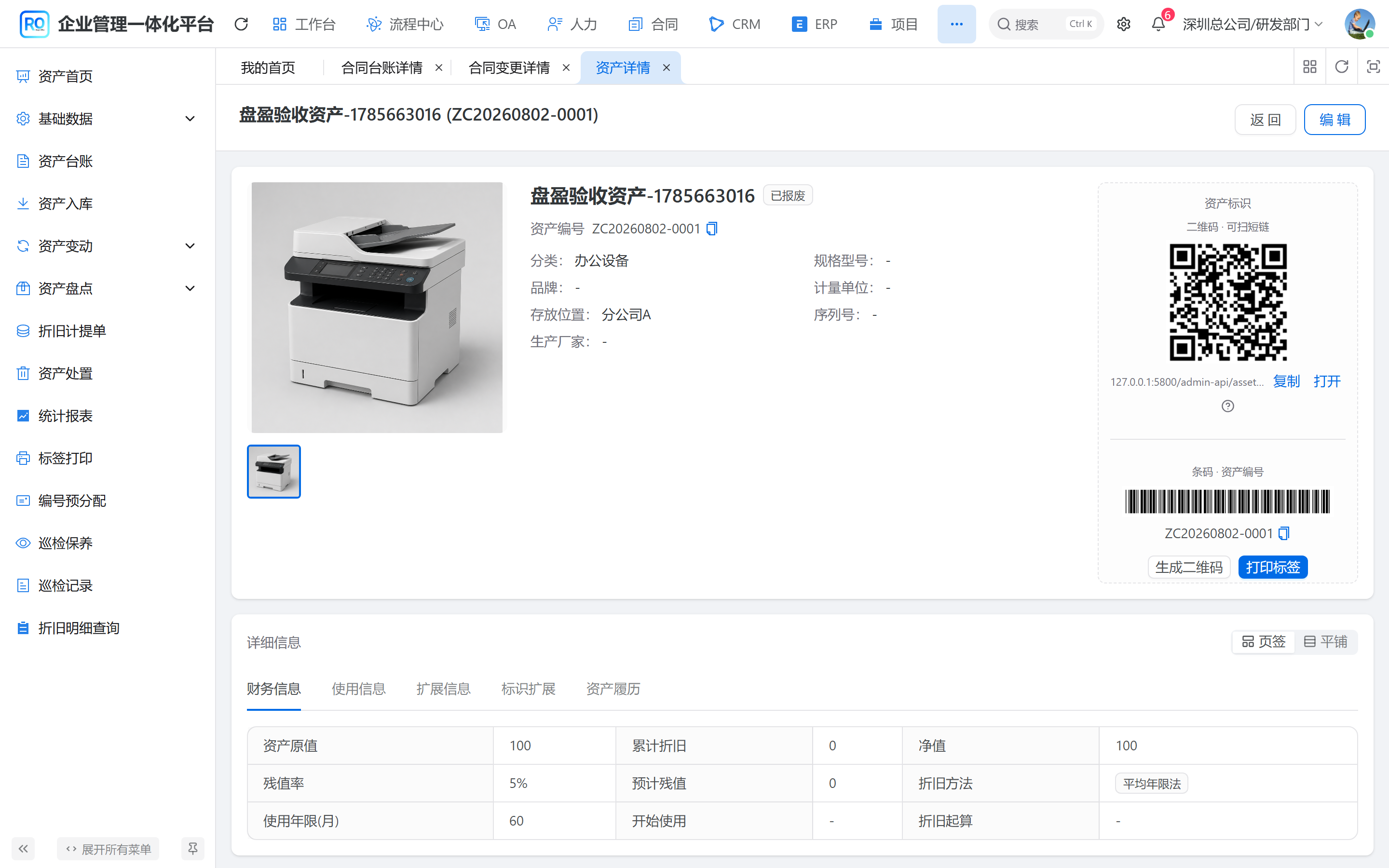Click the search input field
This screenshot has height=868, width=1389.
[1046, 24]
